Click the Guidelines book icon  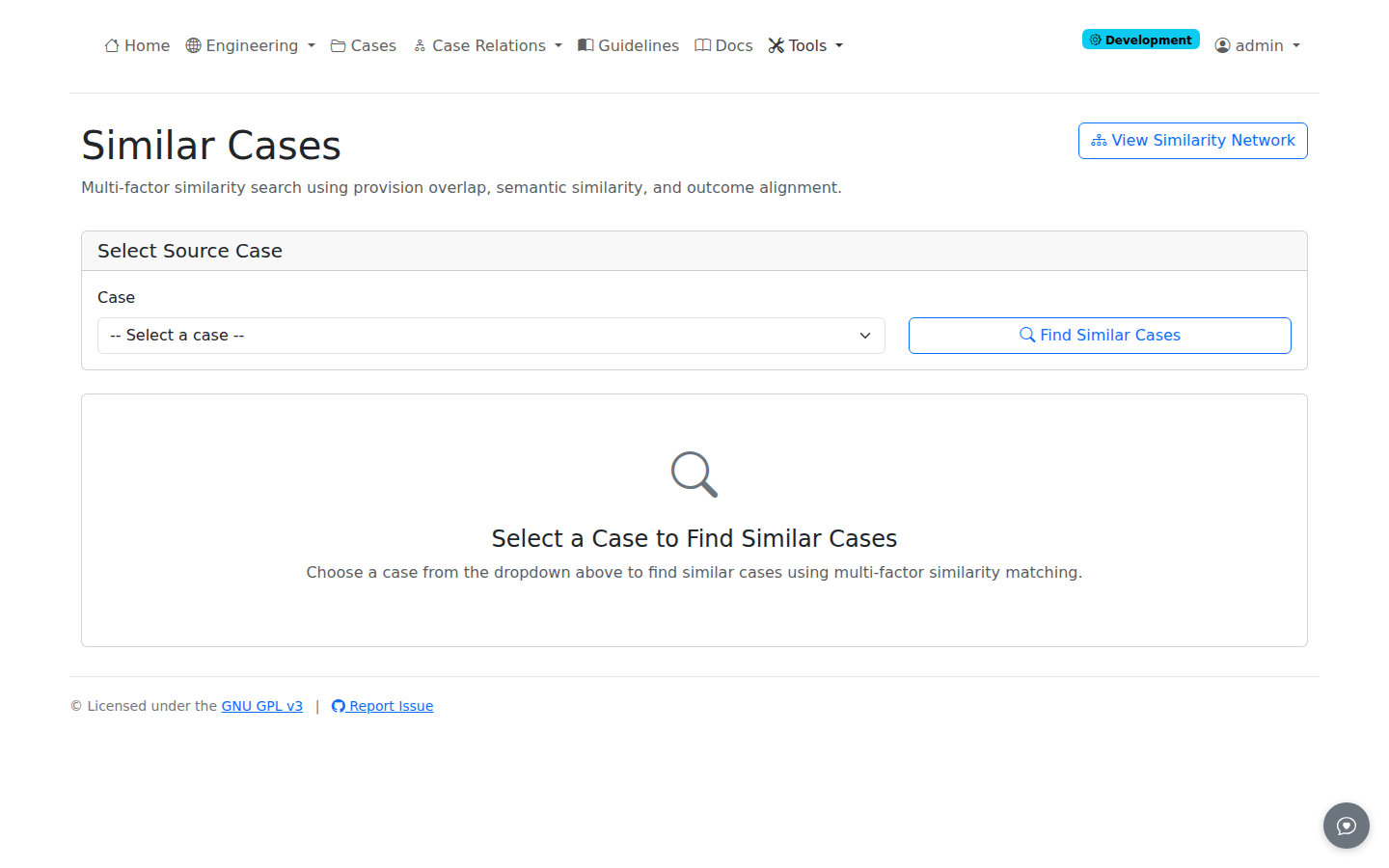(x=586, y=45)
